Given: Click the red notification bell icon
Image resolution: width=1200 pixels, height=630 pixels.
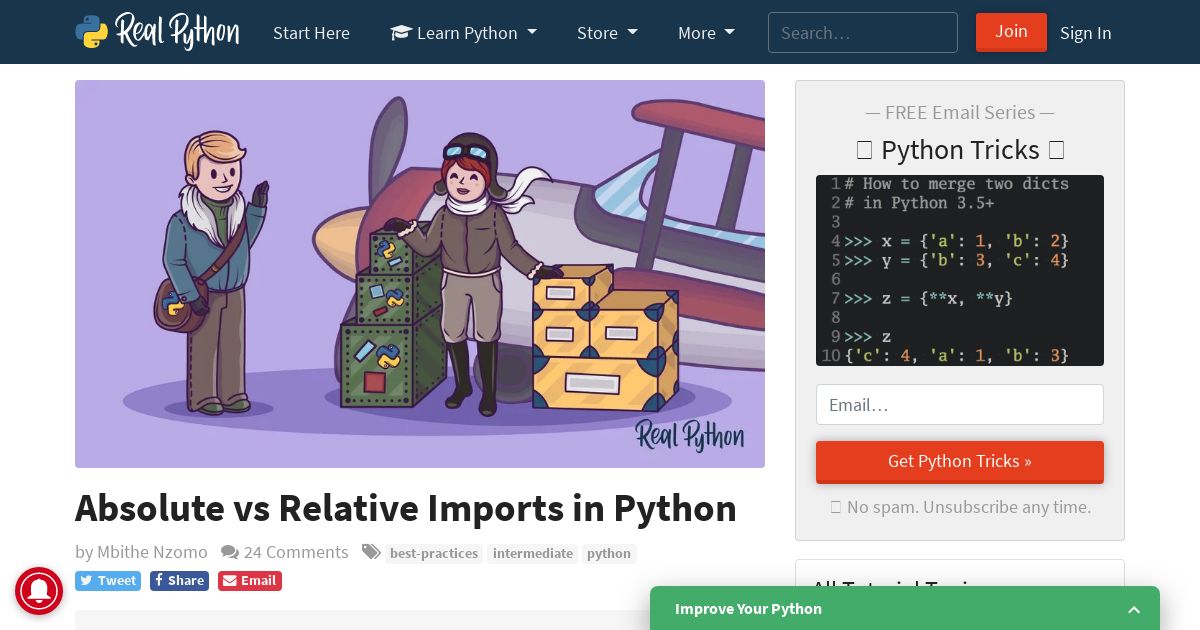Looking at the screenshot, I should click(39, 590).
